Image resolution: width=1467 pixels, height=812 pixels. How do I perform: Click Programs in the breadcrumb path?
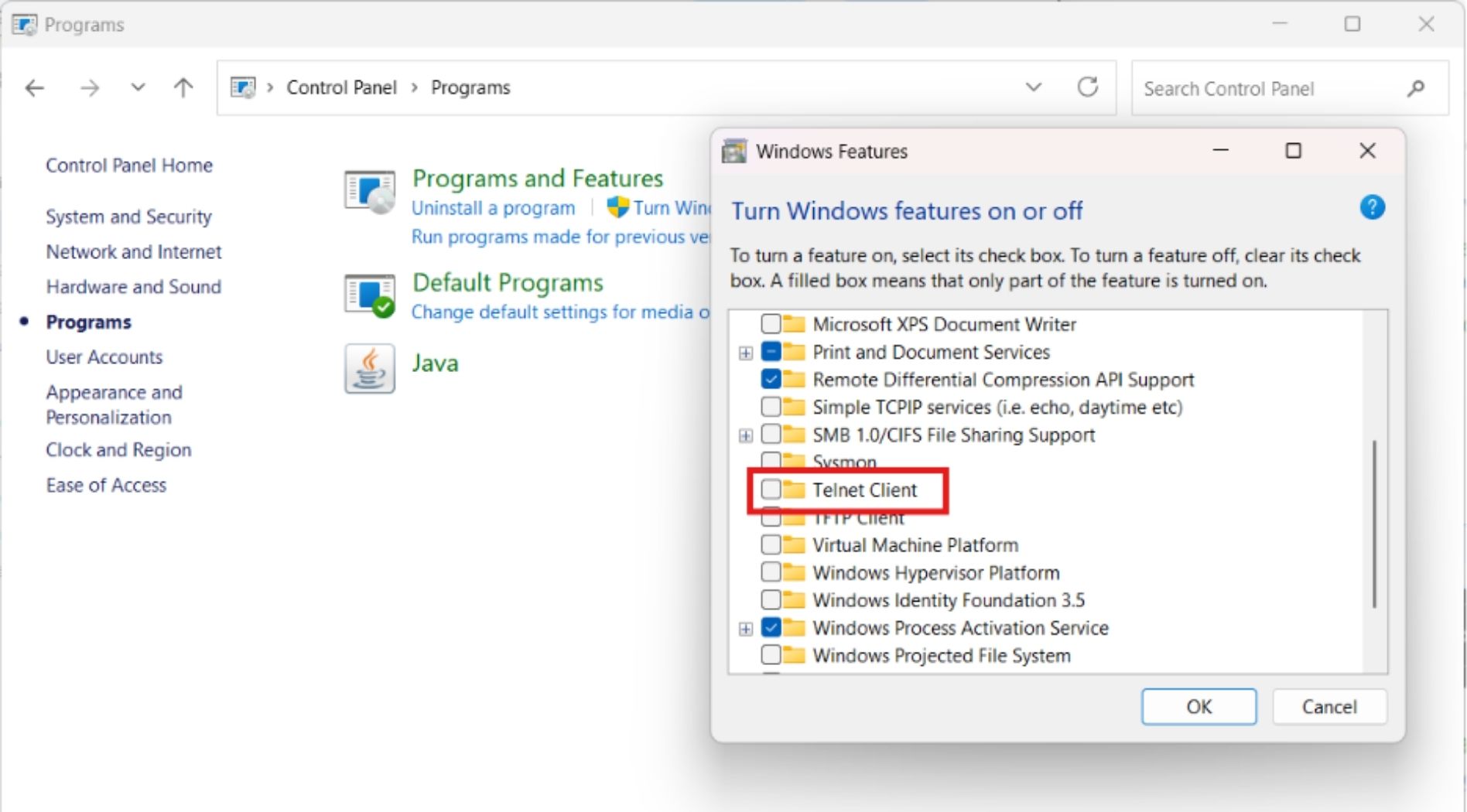(x=470, y=87)
